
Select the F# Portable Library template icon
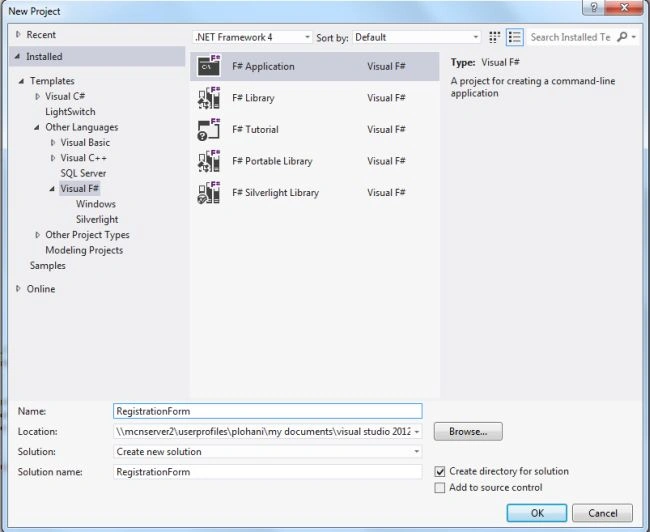209,161
